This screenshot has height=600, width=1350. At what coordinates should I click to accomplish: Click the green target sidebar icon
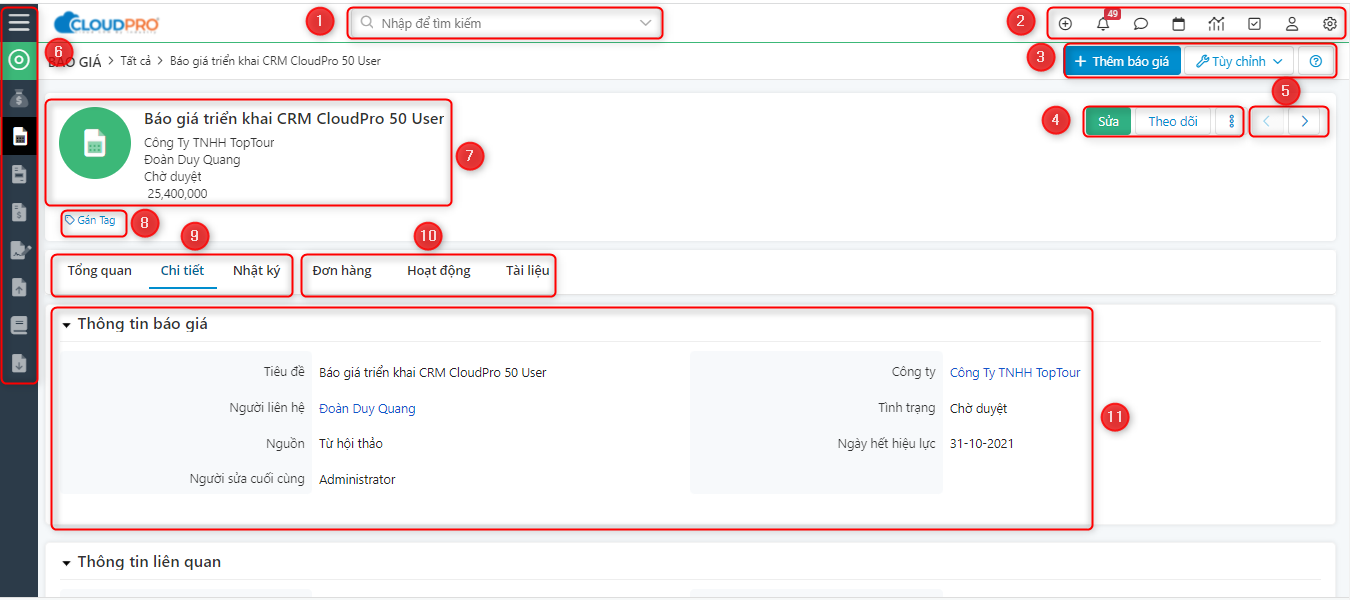point(19,60)
